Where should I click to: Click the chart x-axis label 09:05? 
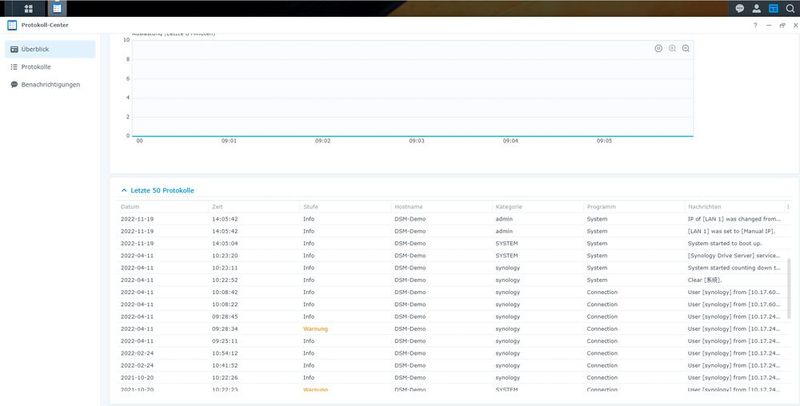pos(604,141)
